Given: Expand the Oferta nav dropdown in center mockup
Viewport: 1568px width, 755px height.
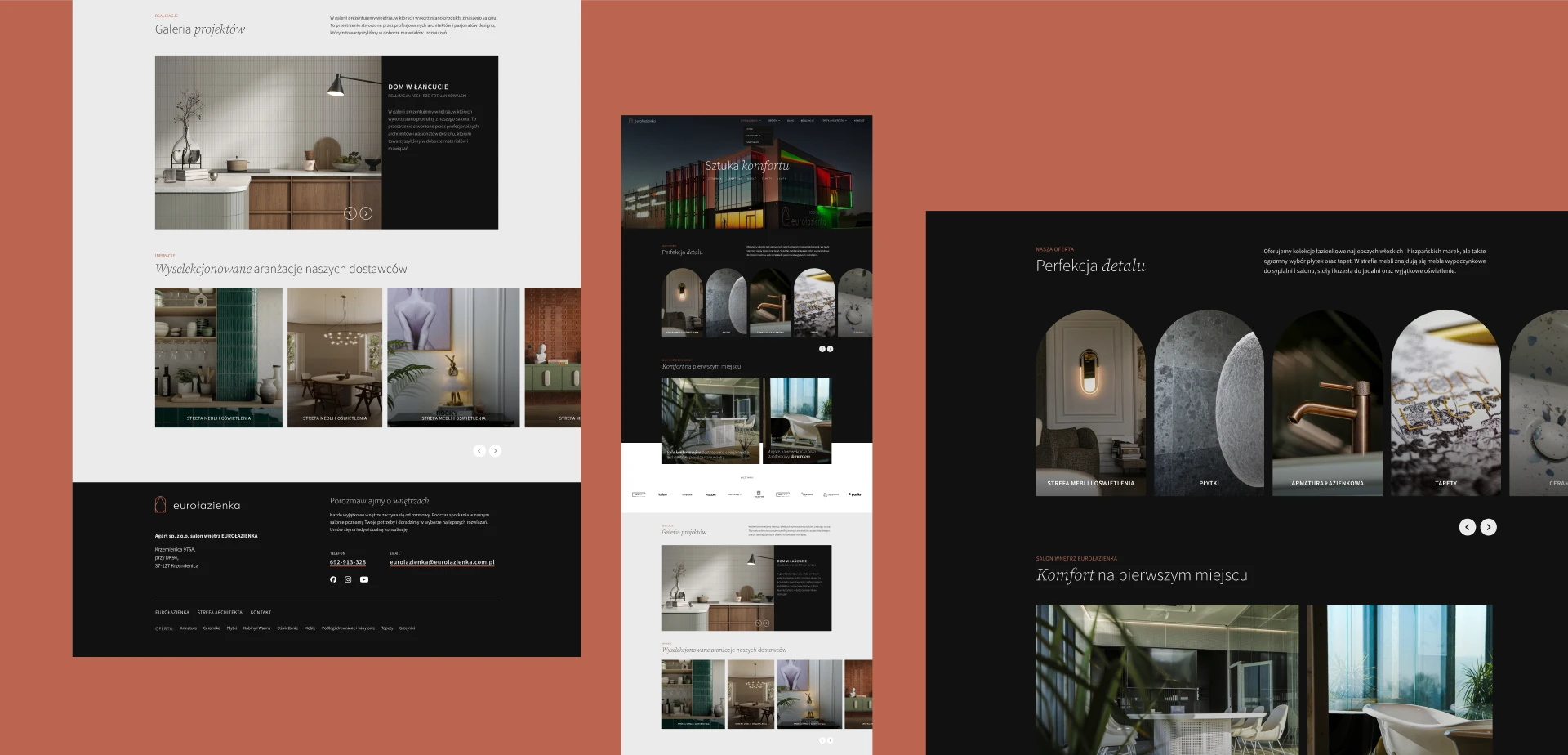Looking at the screenshot, I should point(774,121).
